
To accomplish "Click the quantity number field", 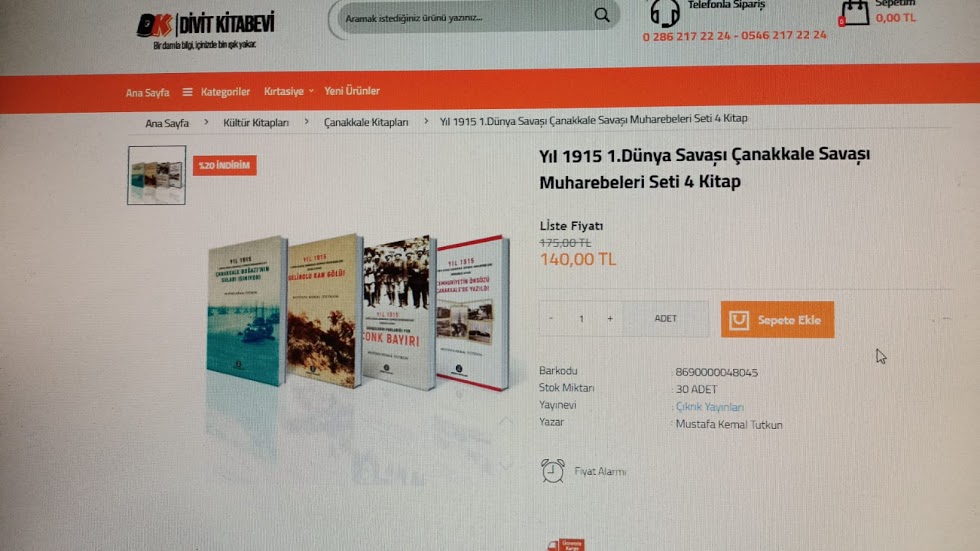I will pyautogui.click(x=581, y=319).
